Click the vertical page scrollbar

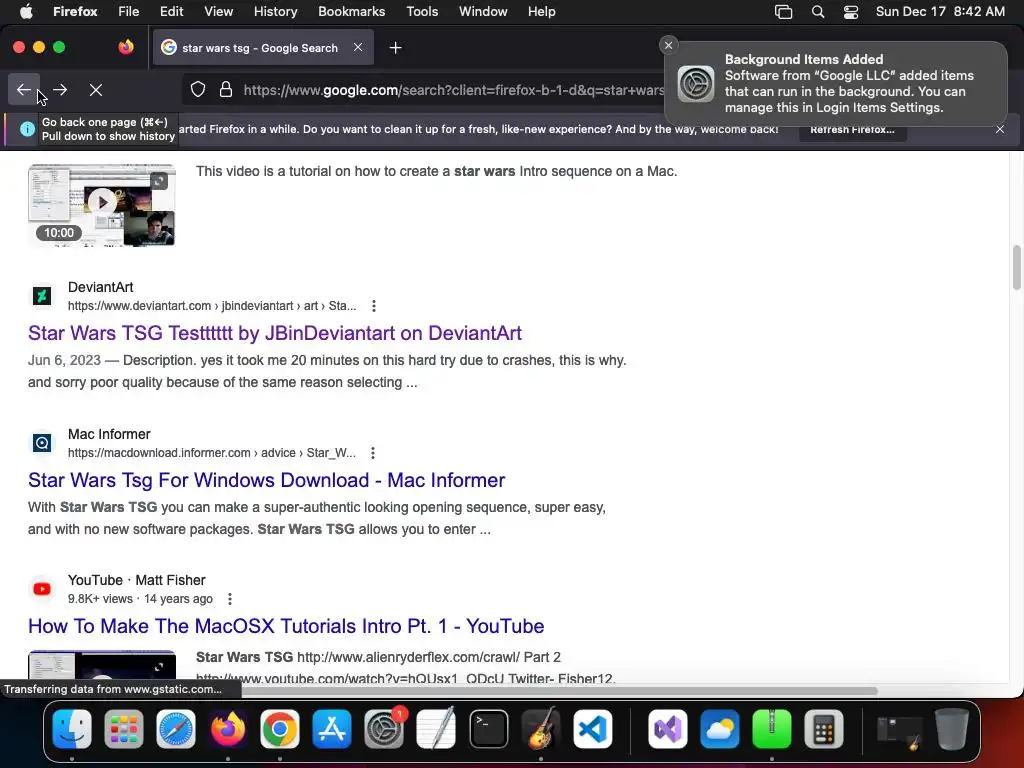pos(1016,268)
